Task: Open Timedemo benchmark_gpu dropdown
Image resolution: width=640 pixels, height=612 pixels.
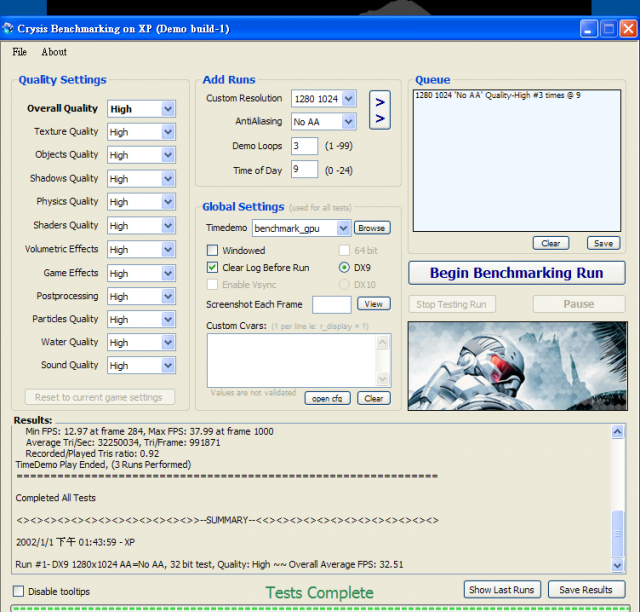Action: point(343,228)
